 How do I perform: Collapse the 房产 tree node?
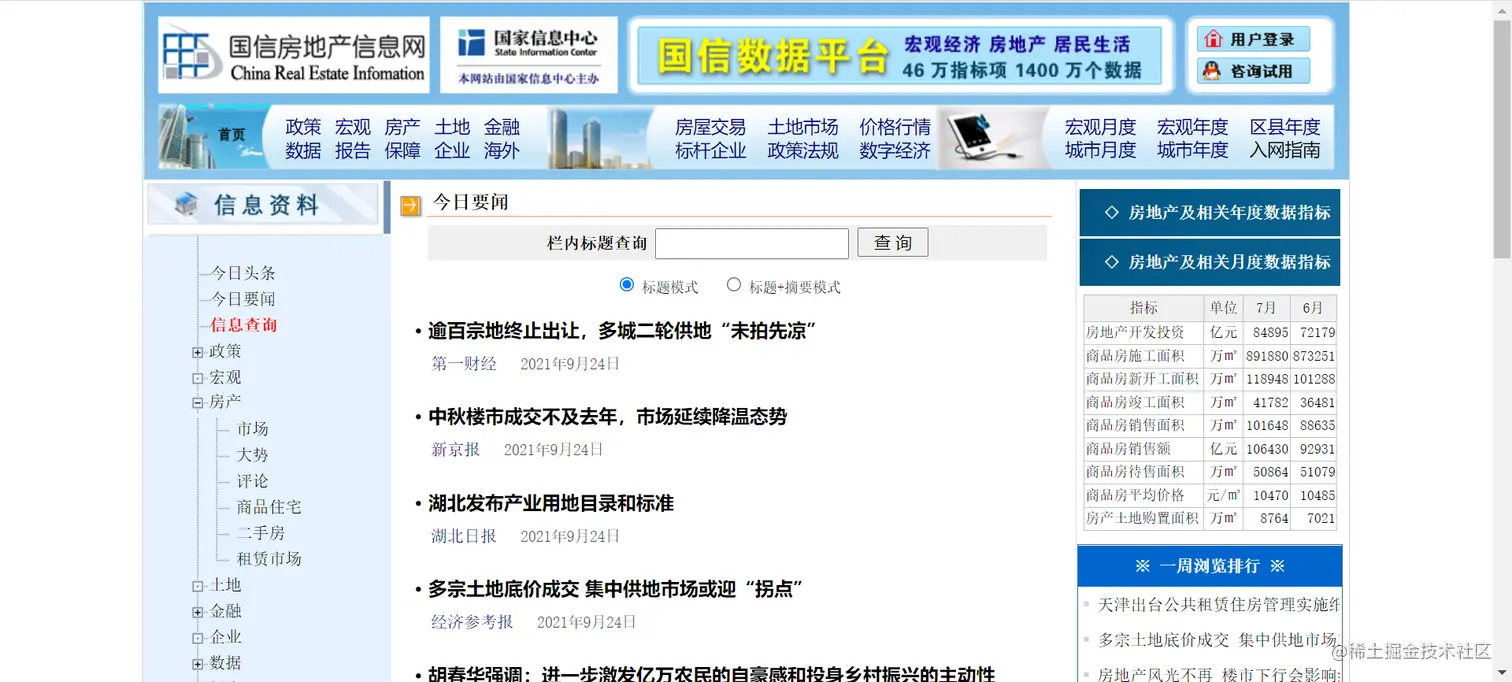pos(198,402)
